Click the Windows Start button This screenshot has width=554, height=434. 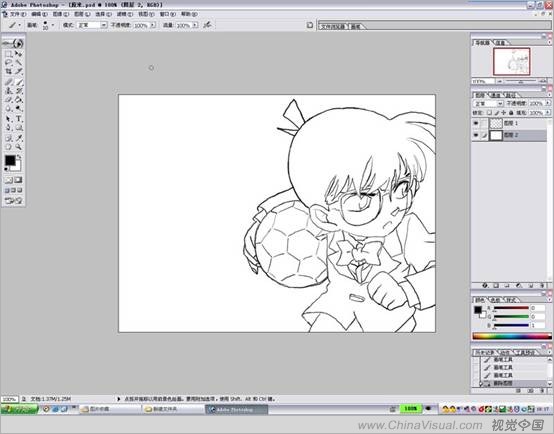tap(19, 409)
